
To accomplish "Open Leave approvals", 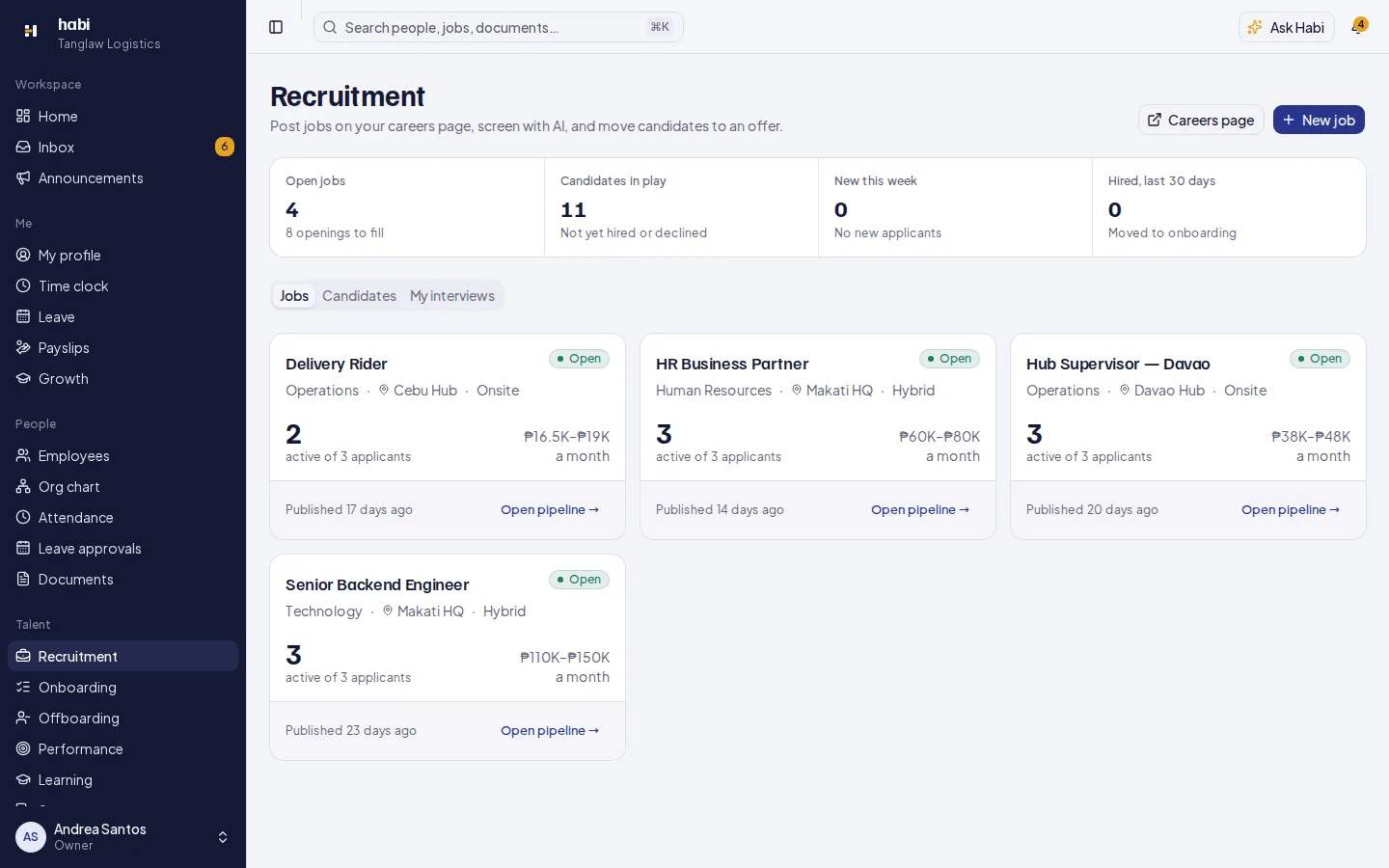I will [x=123, y=548].
